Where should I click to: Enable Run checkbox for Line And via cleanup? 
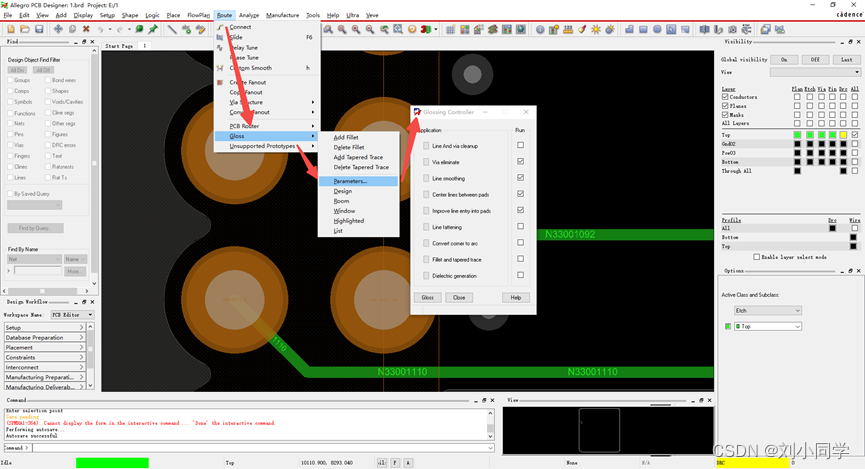[x=520, y=146]
